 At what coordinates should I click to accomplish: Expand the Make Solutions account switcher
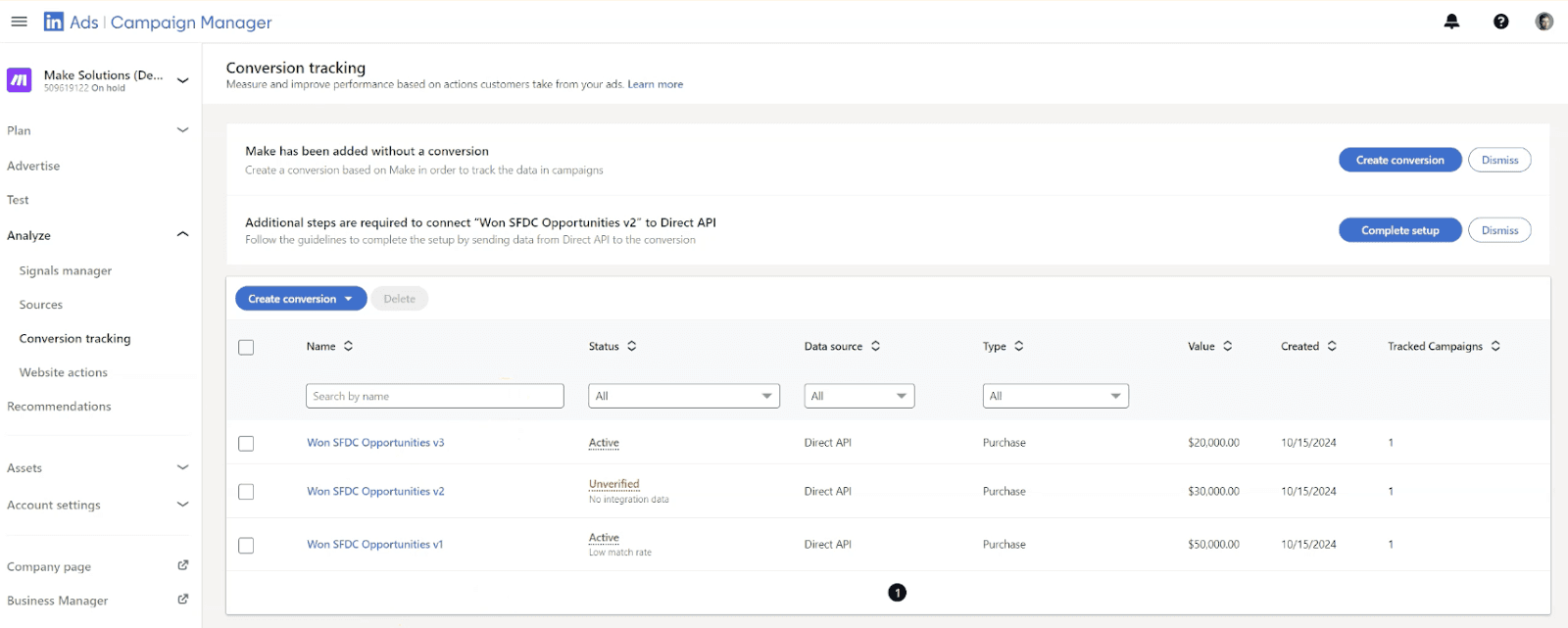point(182,80)
